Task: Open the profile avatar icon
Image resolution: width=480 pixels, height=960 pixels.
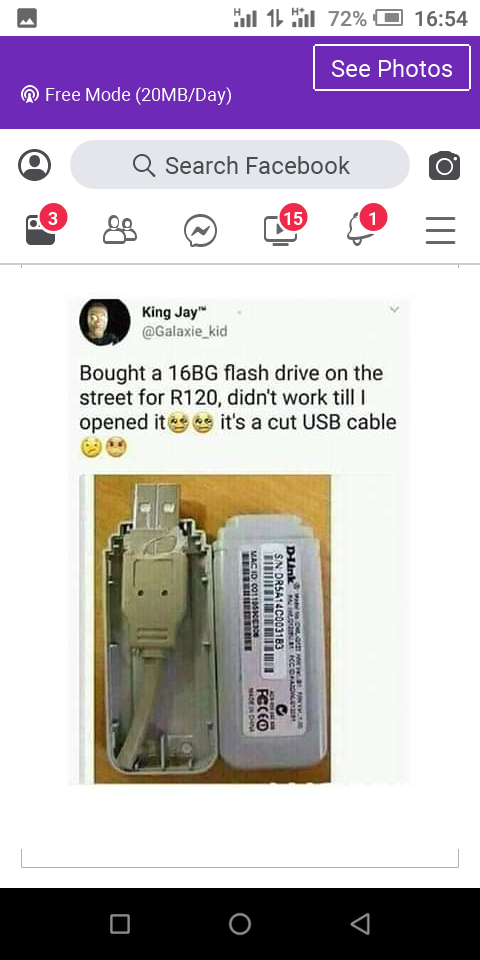Action: point(34,165)
